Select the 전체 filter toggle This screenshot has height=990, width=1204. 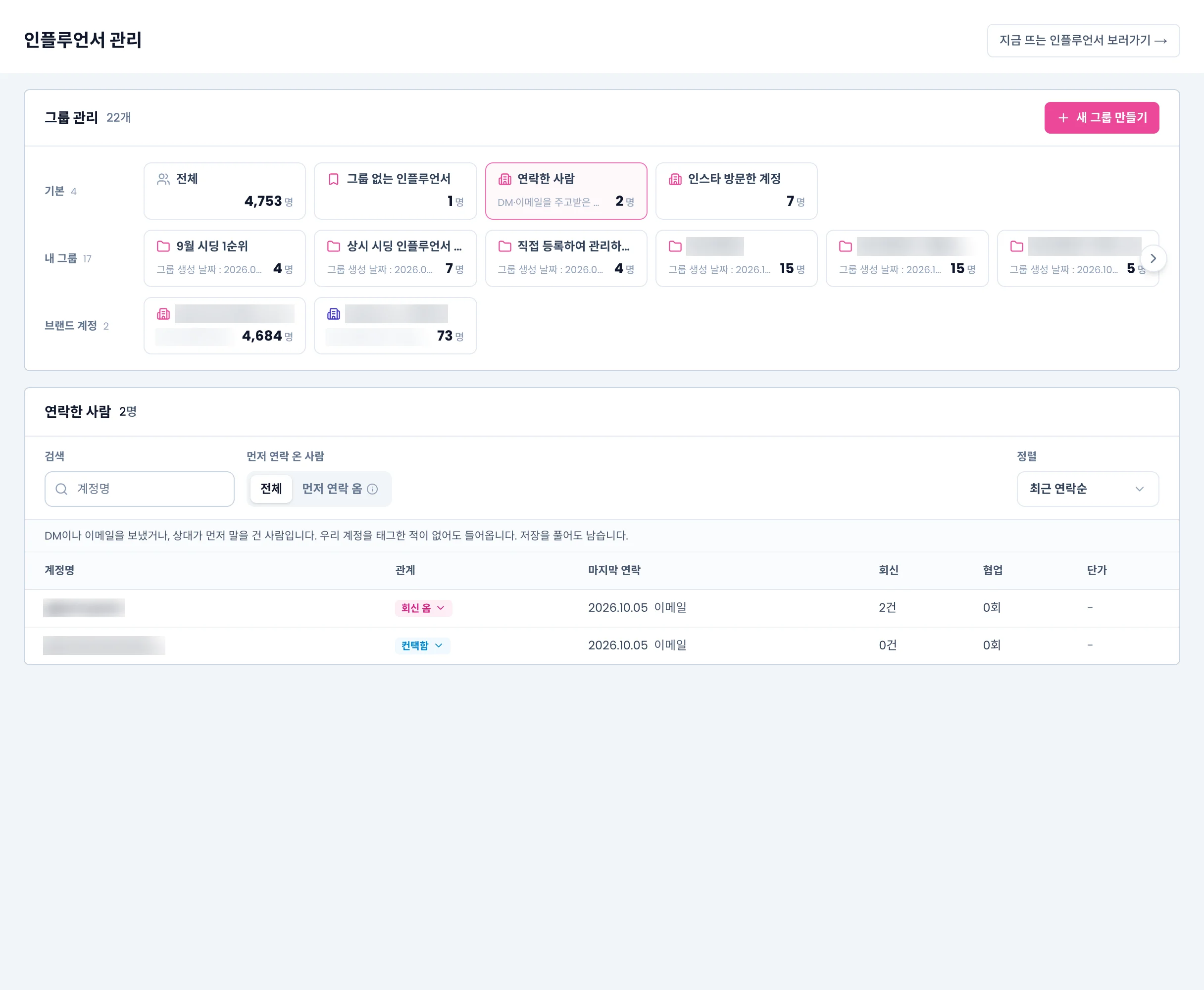(271, 489)
